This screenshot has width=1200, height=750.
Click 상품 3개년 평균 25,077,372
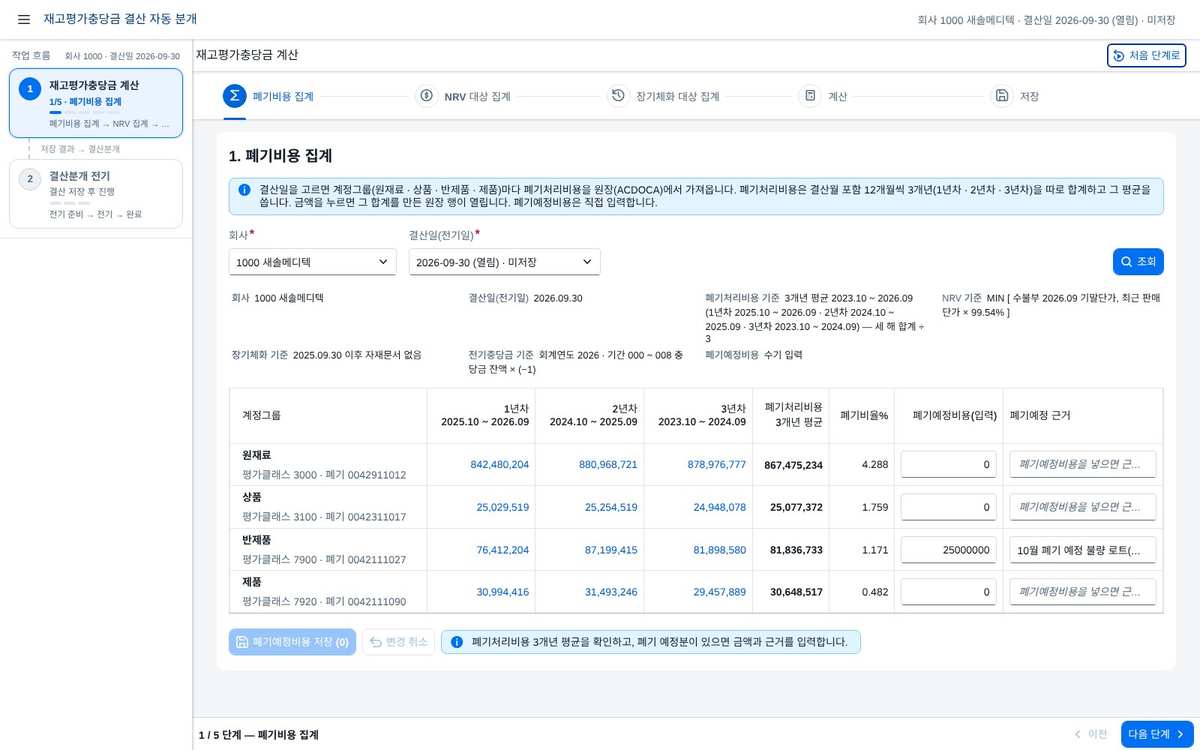tap(796, 507)
